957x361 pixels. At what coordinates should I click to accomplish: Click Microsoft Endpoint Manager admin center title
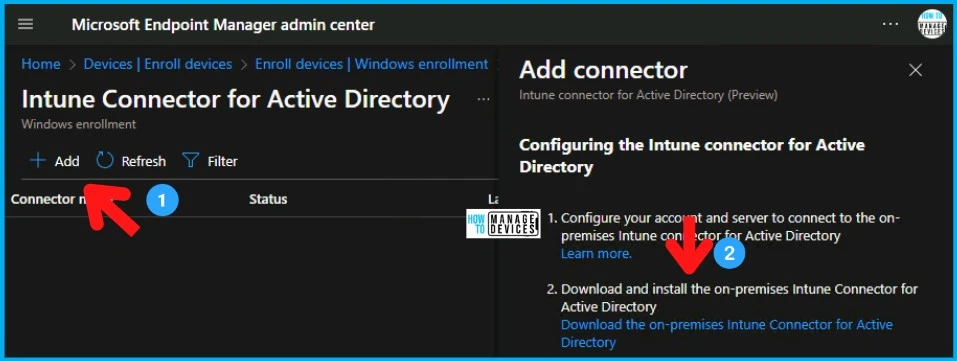tap(223, 24)
